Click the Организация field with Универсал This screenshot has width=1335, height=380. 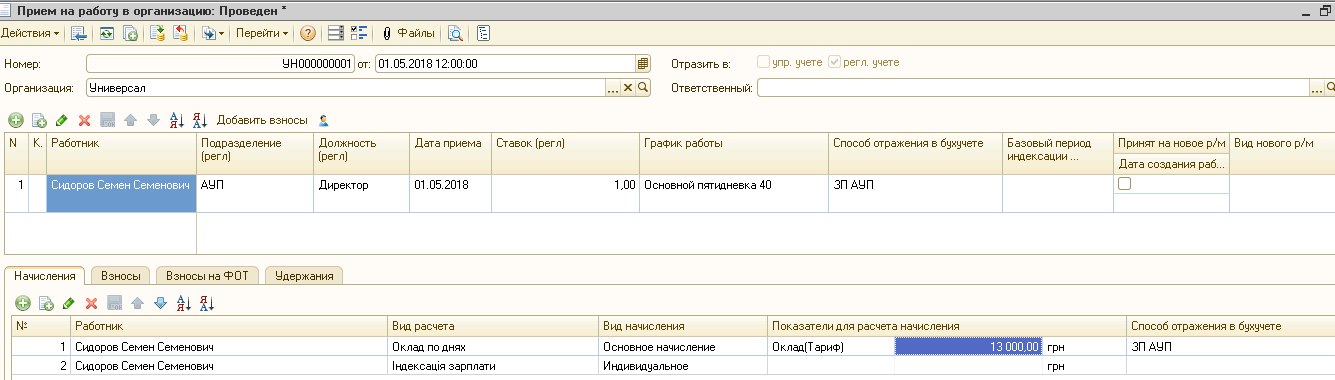pyautogui.click(x=346, y=88)
